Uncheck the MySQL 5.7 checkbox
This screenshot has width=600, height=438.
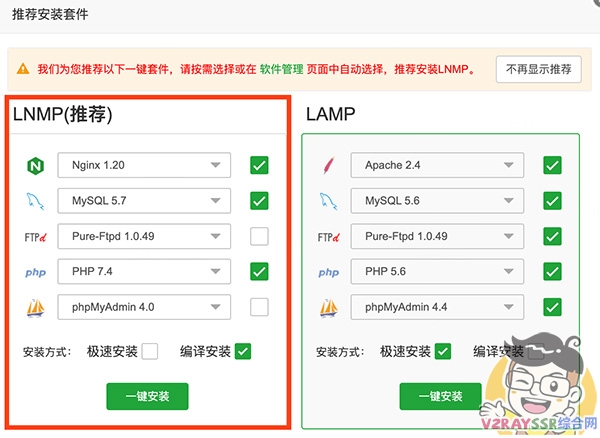pos(259,201)
